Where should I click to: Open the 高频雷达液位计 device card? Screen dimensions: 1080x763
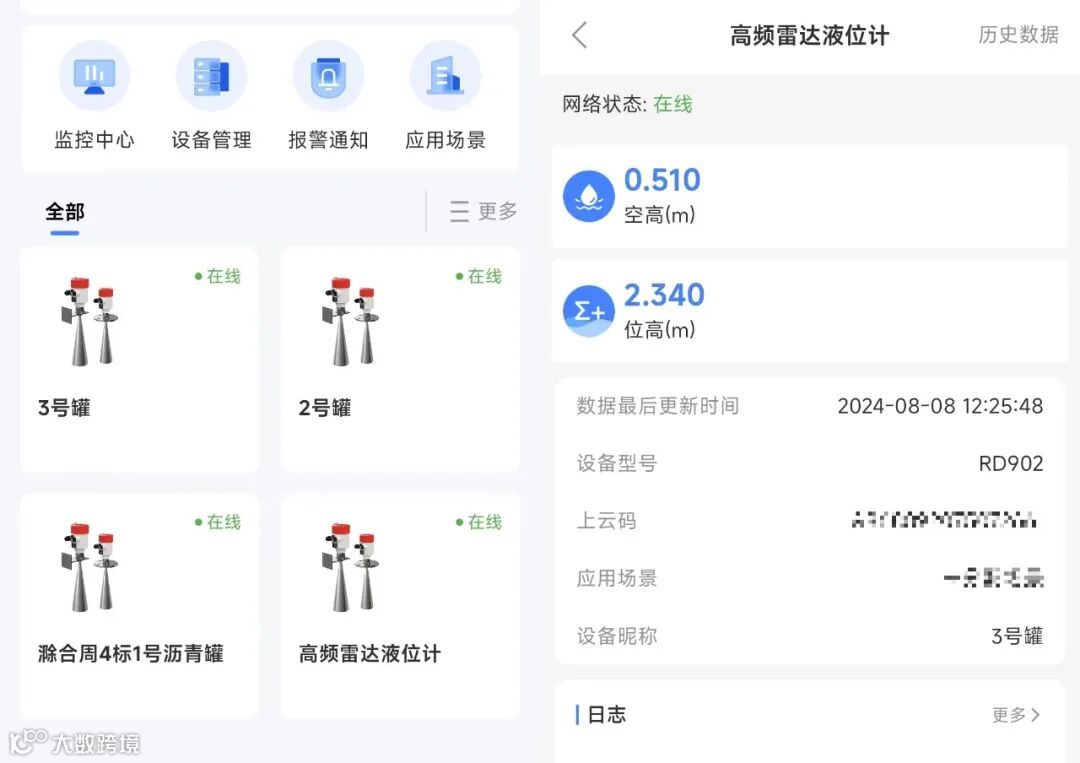click(x=400, y=605)
